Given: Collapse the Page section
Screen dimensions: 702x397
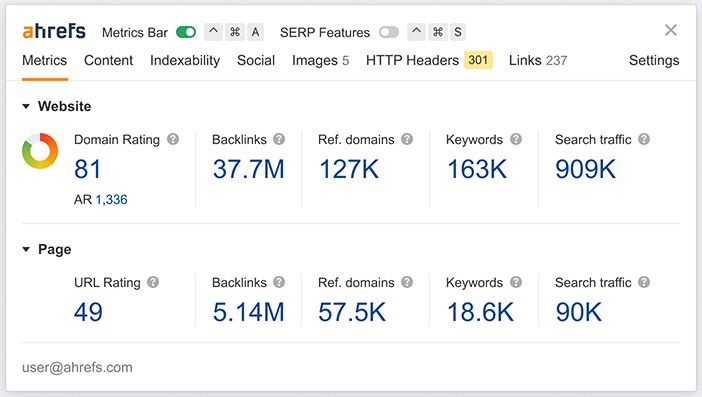Looking at the screenshot, I should (x=26, y=249).
